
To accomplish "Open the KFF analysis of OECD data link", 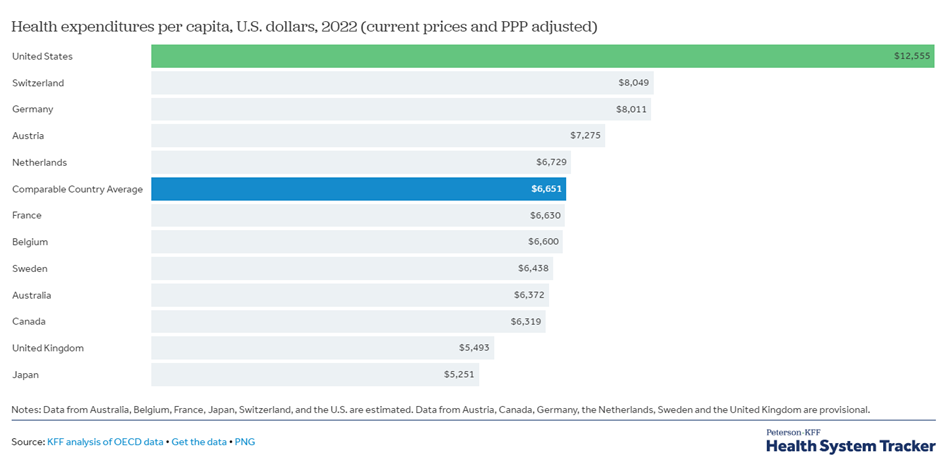I will (x=105, y=441).
